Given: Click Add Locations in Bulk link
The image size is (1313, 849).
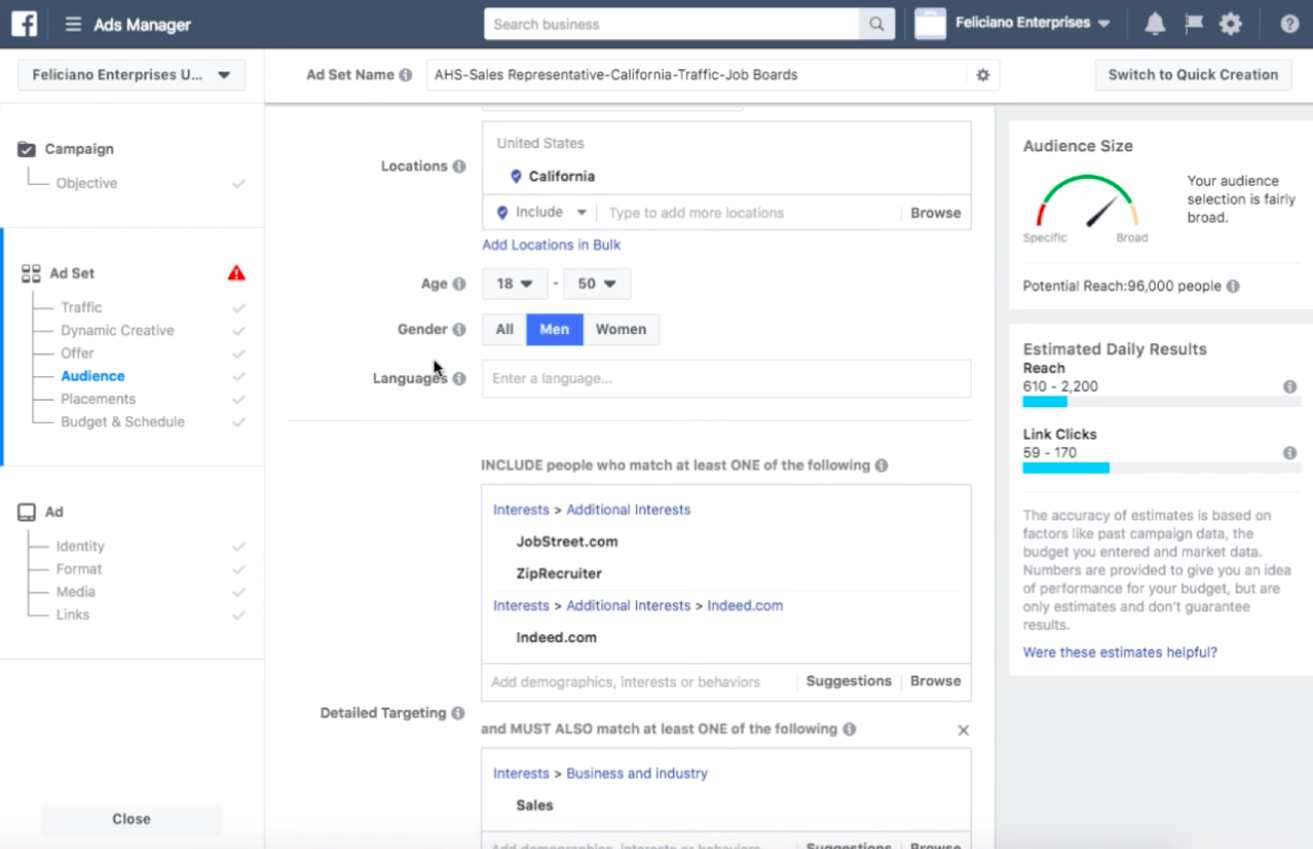Looking at the screenshot, I should pos(552,245).
